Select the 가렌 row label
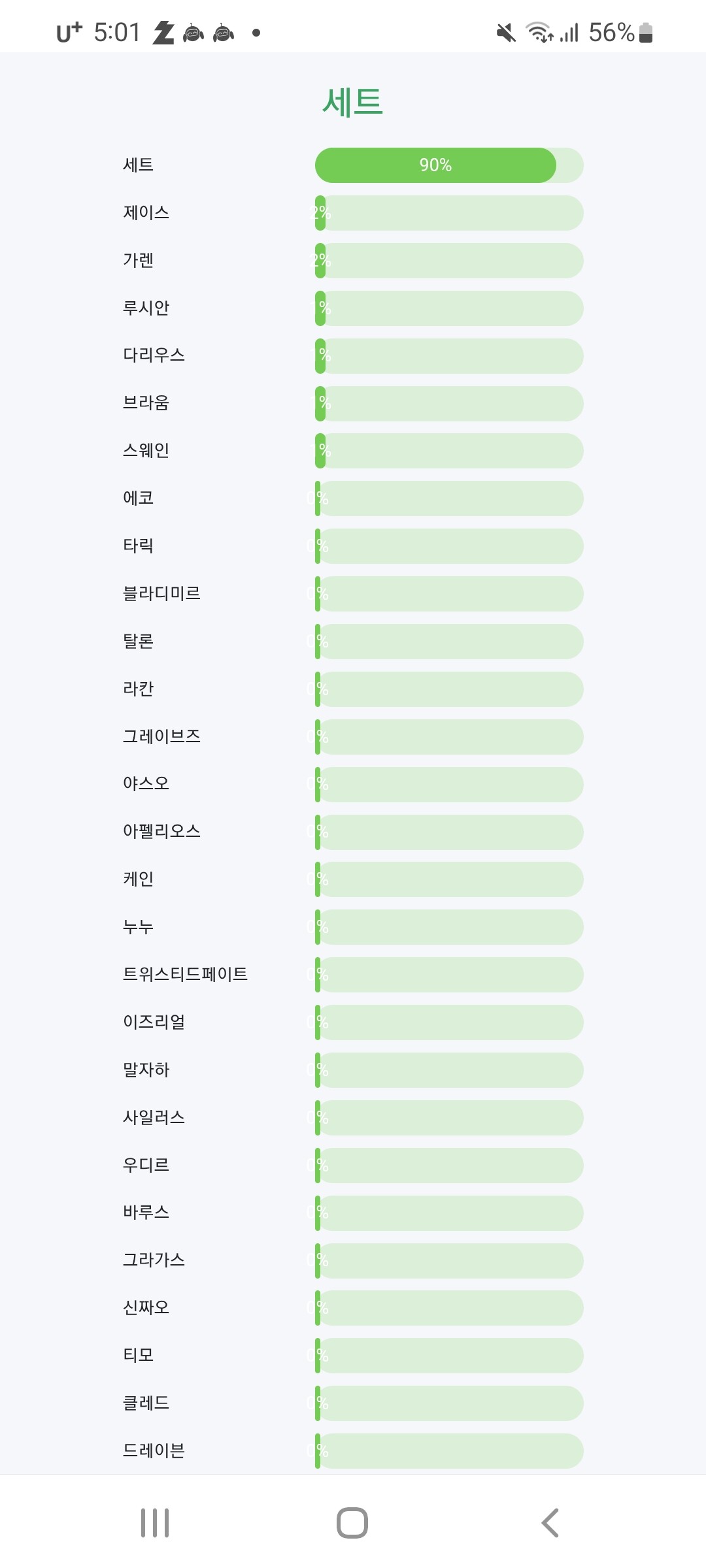This screenshot has height=1568, width=706. (x=138, y=261)
